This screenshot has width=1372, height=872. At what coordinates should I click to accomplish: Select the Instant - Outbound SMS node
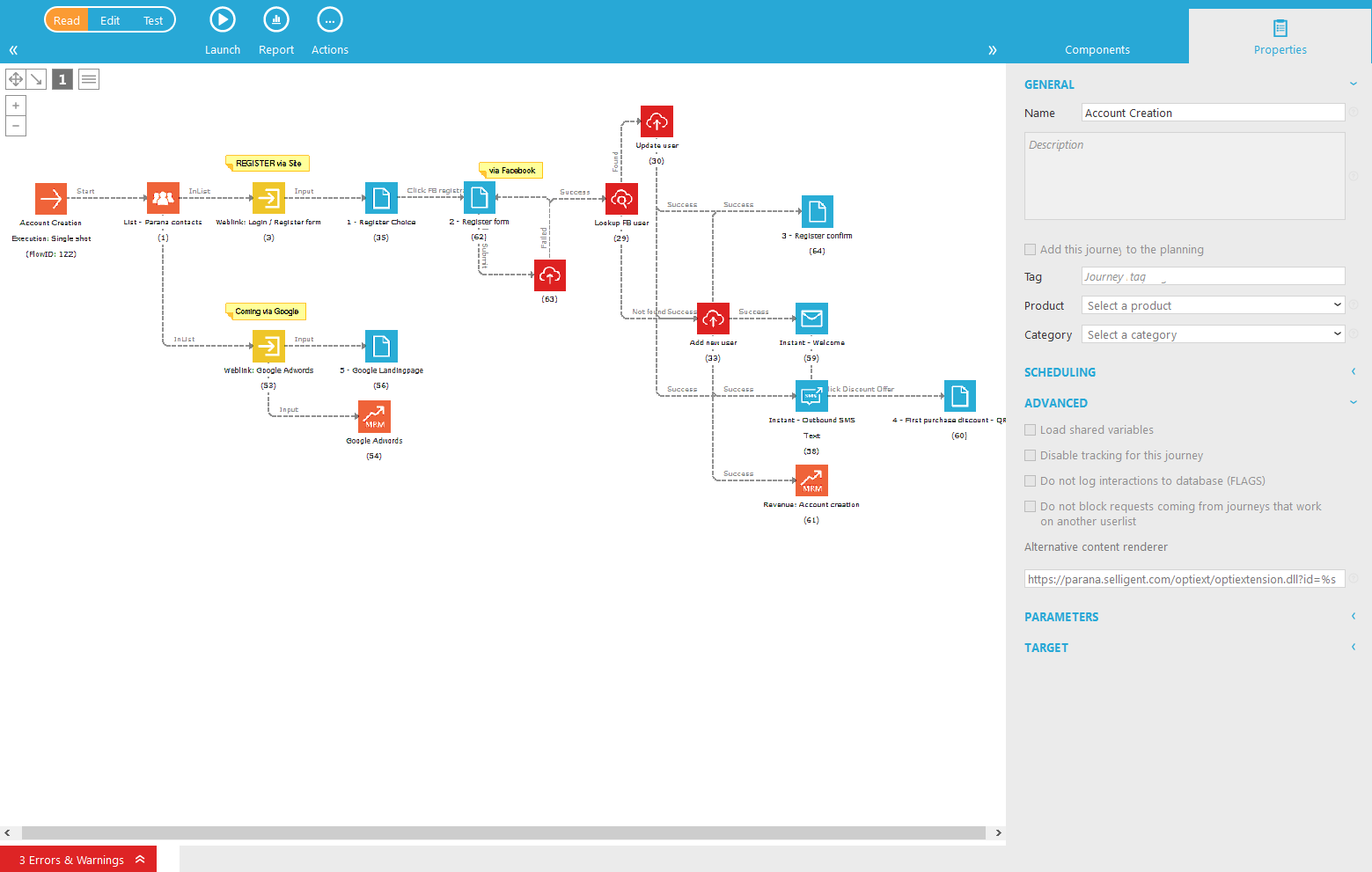pyautogui.click(x=811, y=396)
